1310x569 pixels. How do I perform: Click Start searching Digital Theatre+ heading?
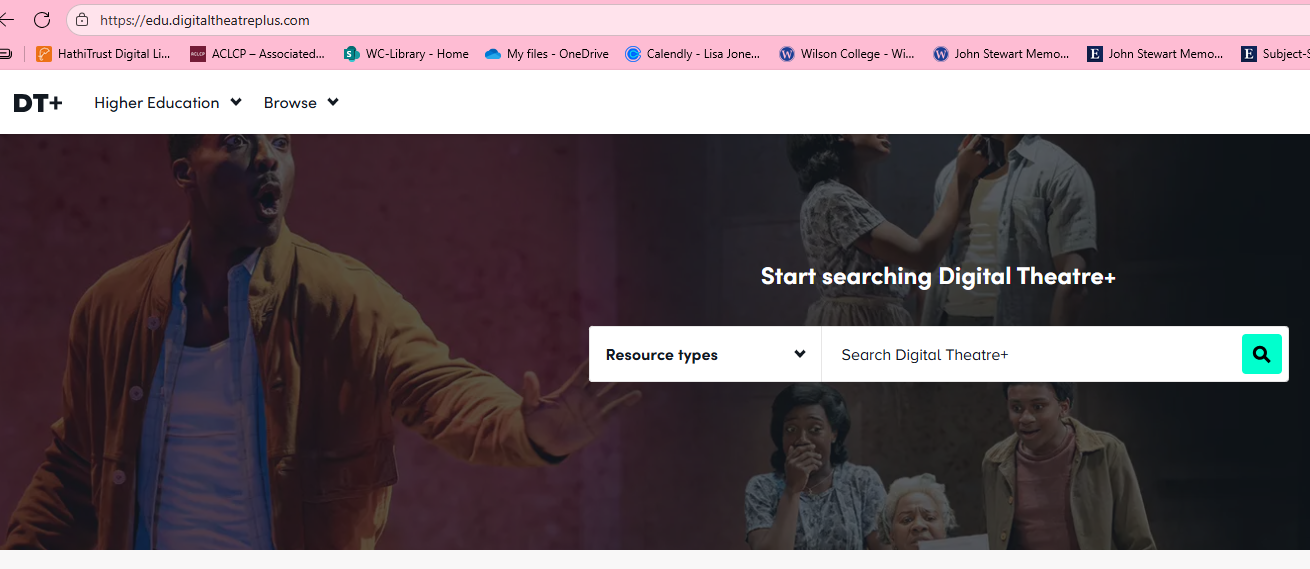coord(938,276)
